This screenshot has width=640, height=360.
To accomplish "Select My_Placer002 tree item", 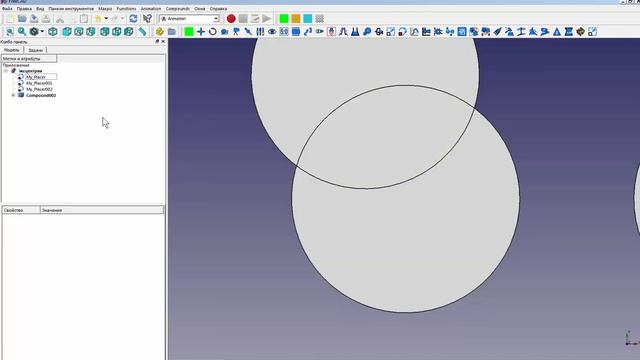I will tap(39, 89).
